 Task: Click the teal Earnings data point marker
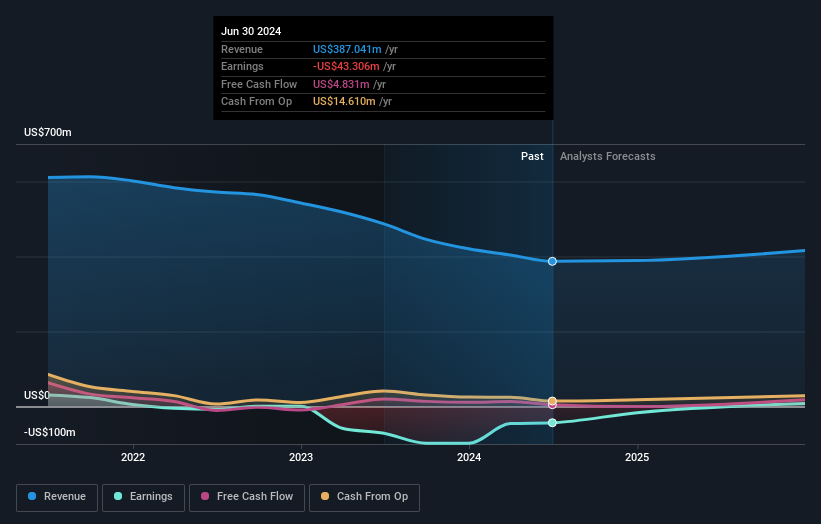point(552,423)
